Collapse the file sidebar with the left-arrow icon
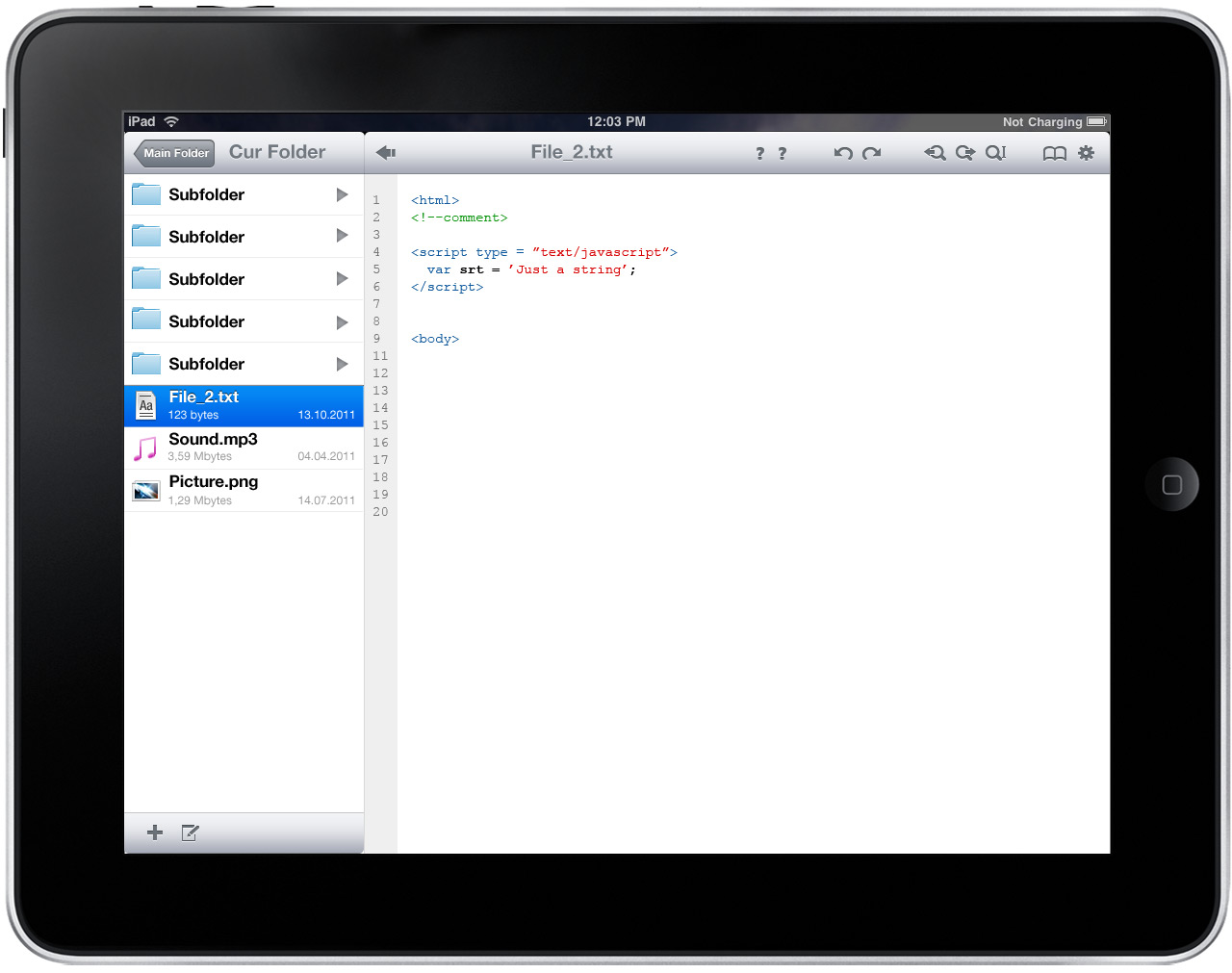Image resolution: width=1232 pixels, height=973 pixels. click(x=386, y=152)
